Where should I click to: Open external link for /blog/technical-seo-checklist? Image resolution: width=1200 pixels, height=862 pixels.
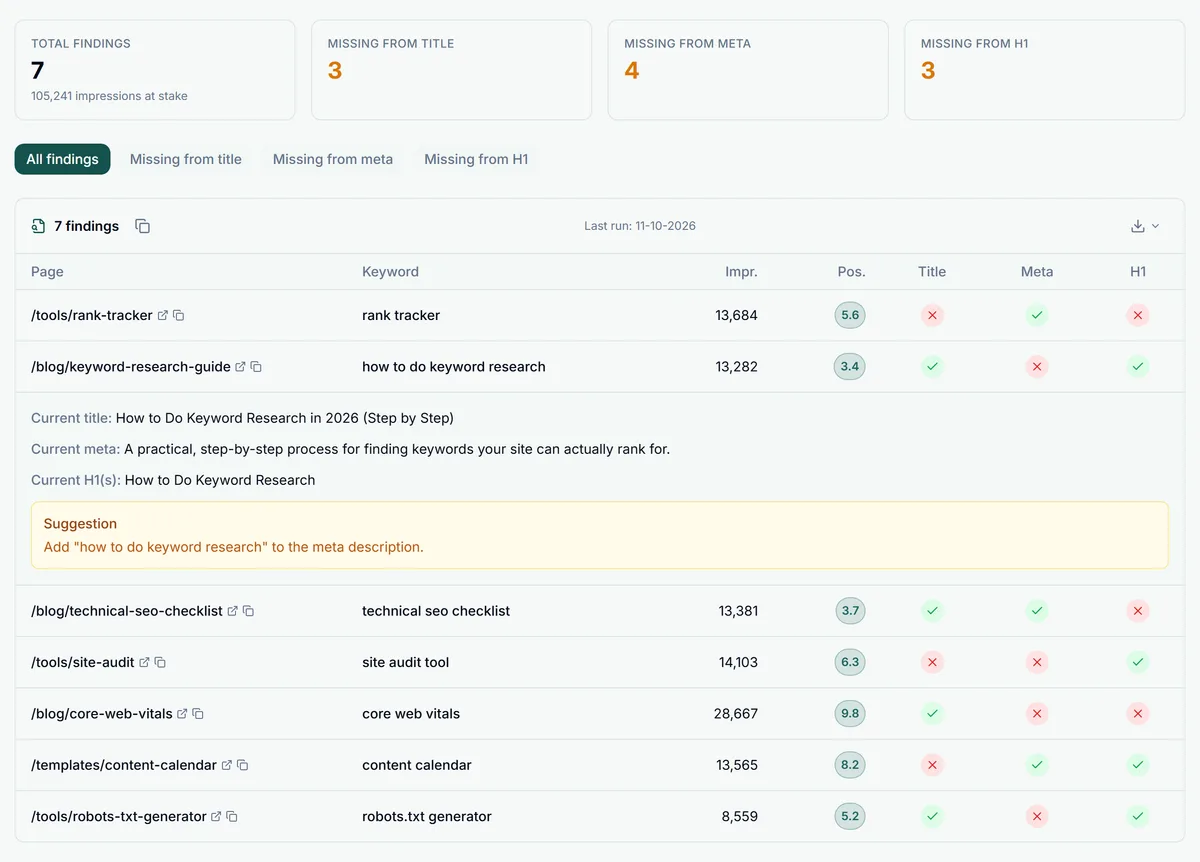point(233,611)
